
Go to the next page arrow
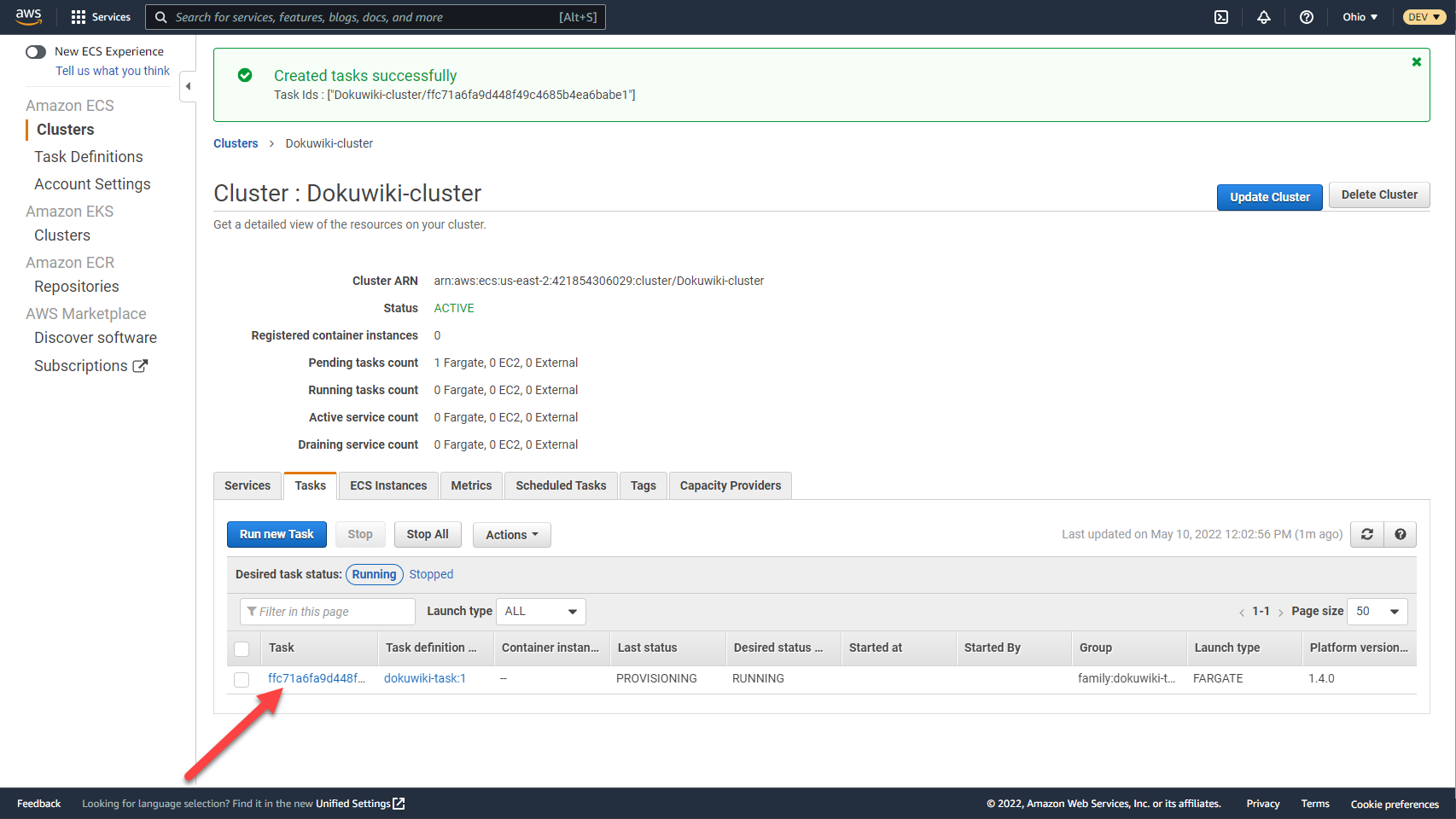[x=1280, y=612]
